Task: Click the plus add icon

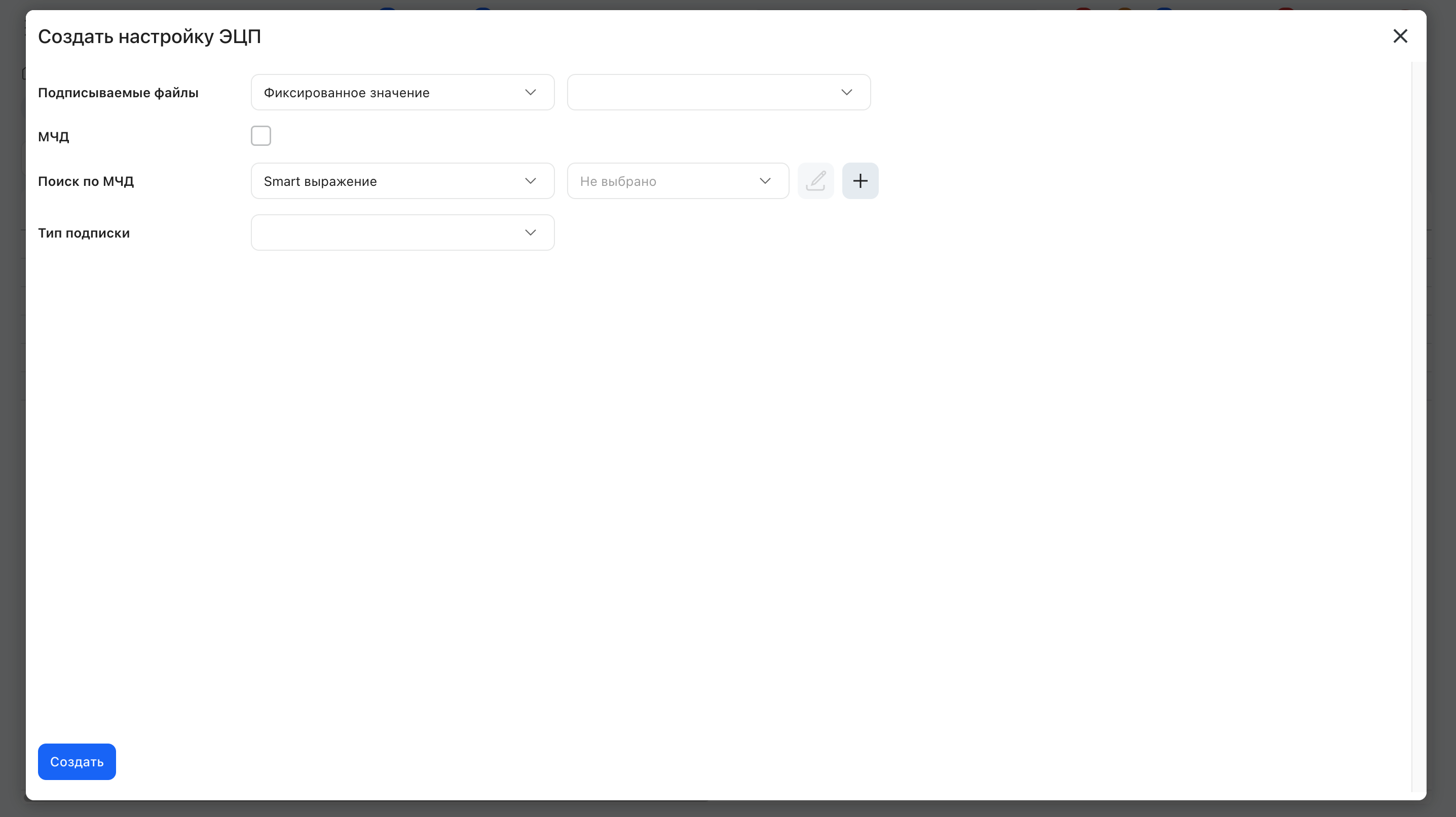Action: tap(860, 181)
